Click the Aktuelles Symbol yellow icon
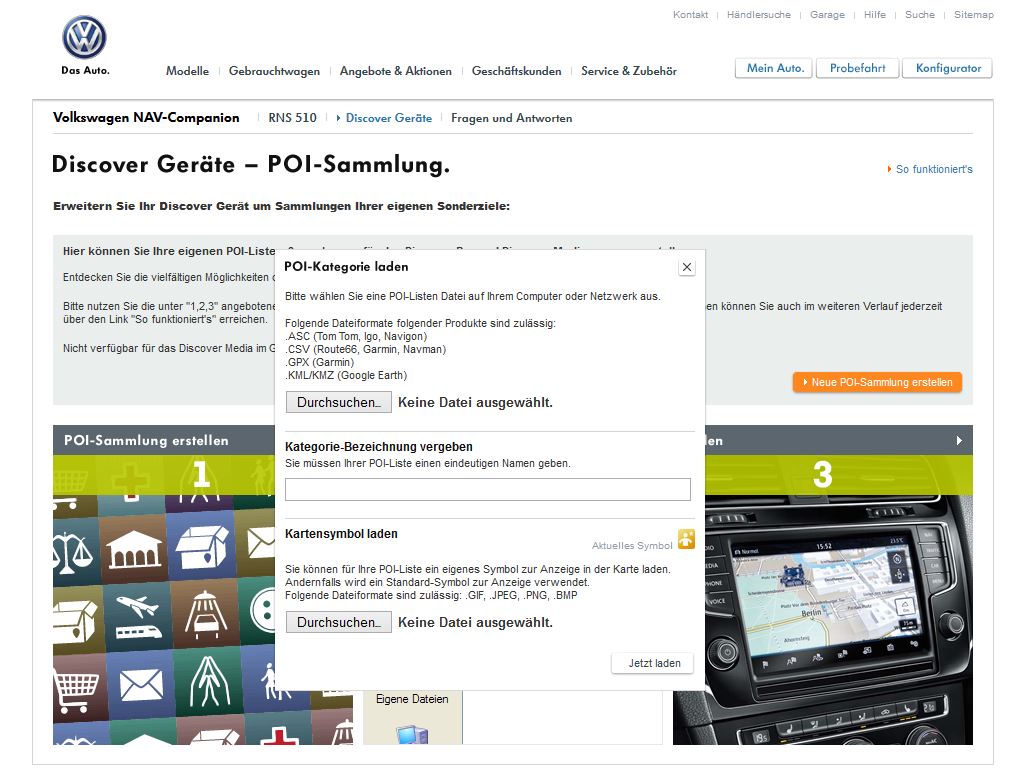The image size is (1018, 784). [x=686, y=539]
